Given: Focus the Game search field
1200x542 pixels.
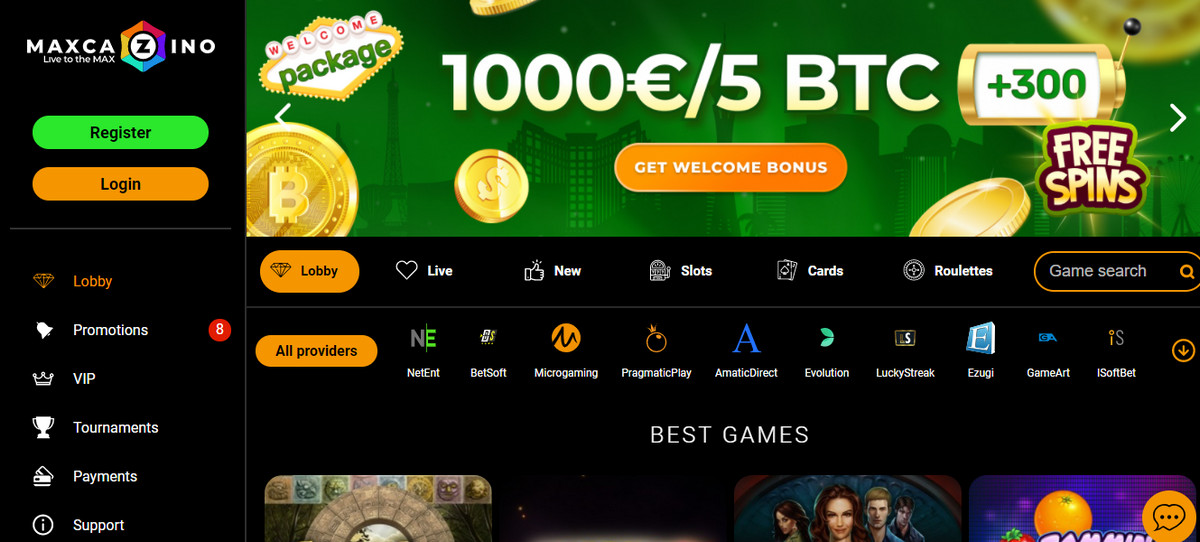Looking at the screenshot, I should 1115,271.
